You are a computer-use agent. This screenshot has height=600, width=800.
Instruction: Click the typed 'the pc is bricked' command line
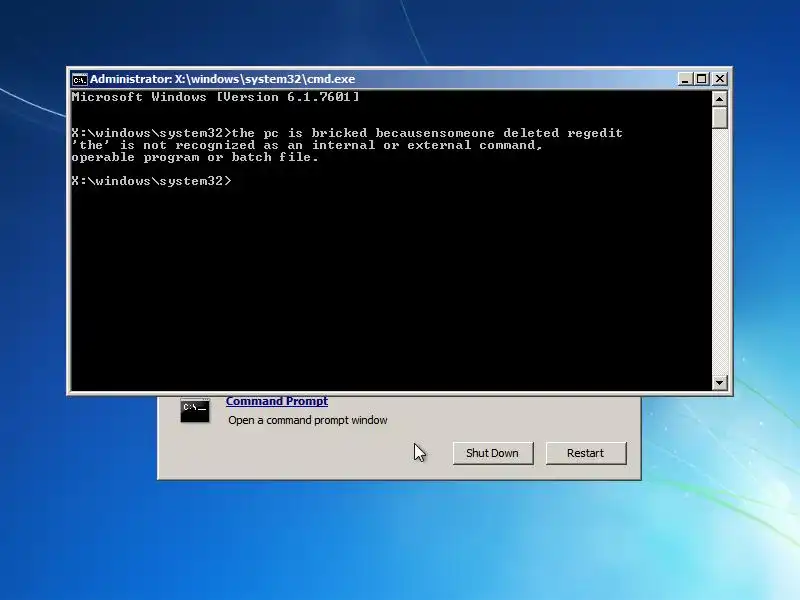pos(347,133)
